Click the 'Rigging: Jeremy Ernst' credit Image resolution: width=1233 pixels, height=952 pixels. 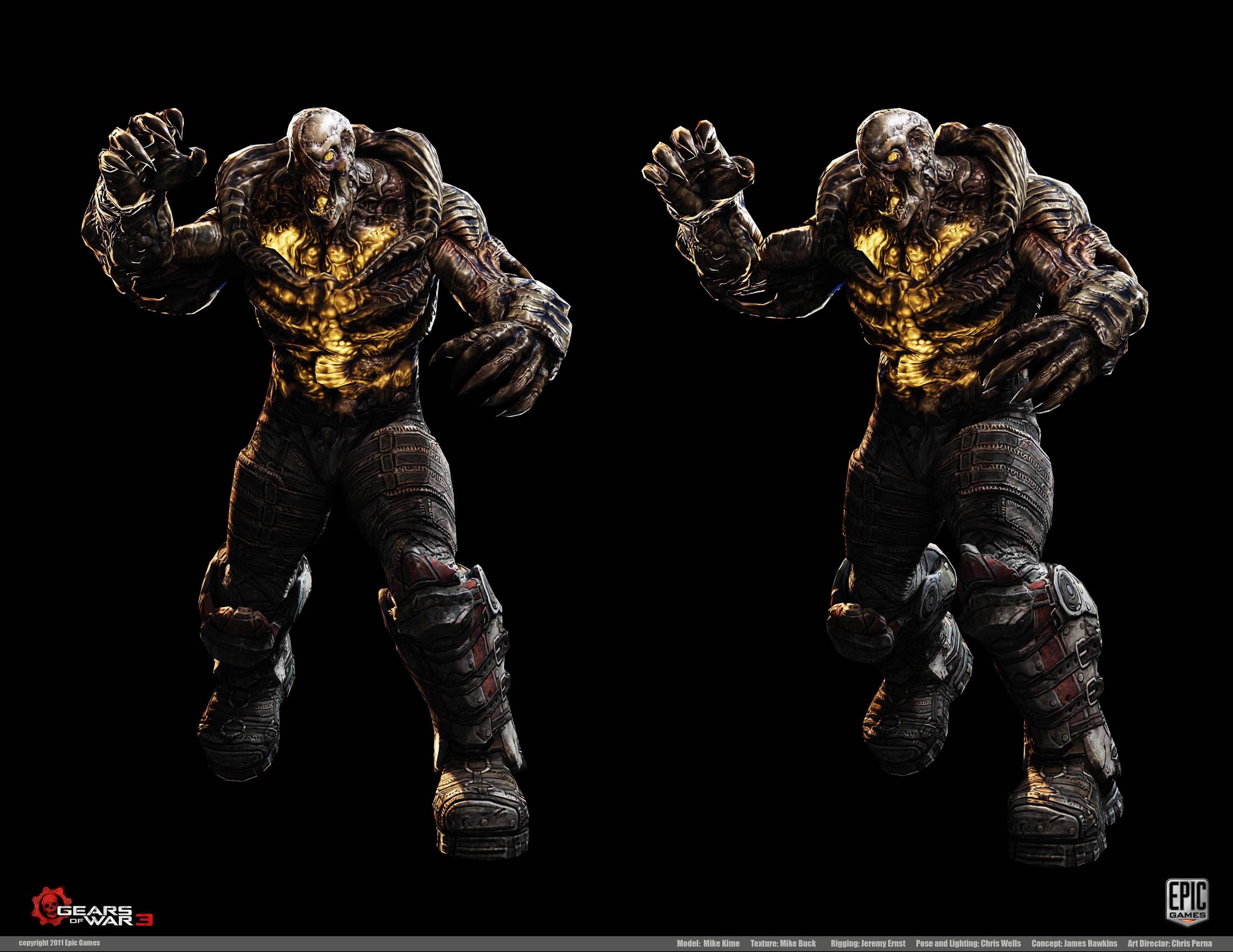868,943
